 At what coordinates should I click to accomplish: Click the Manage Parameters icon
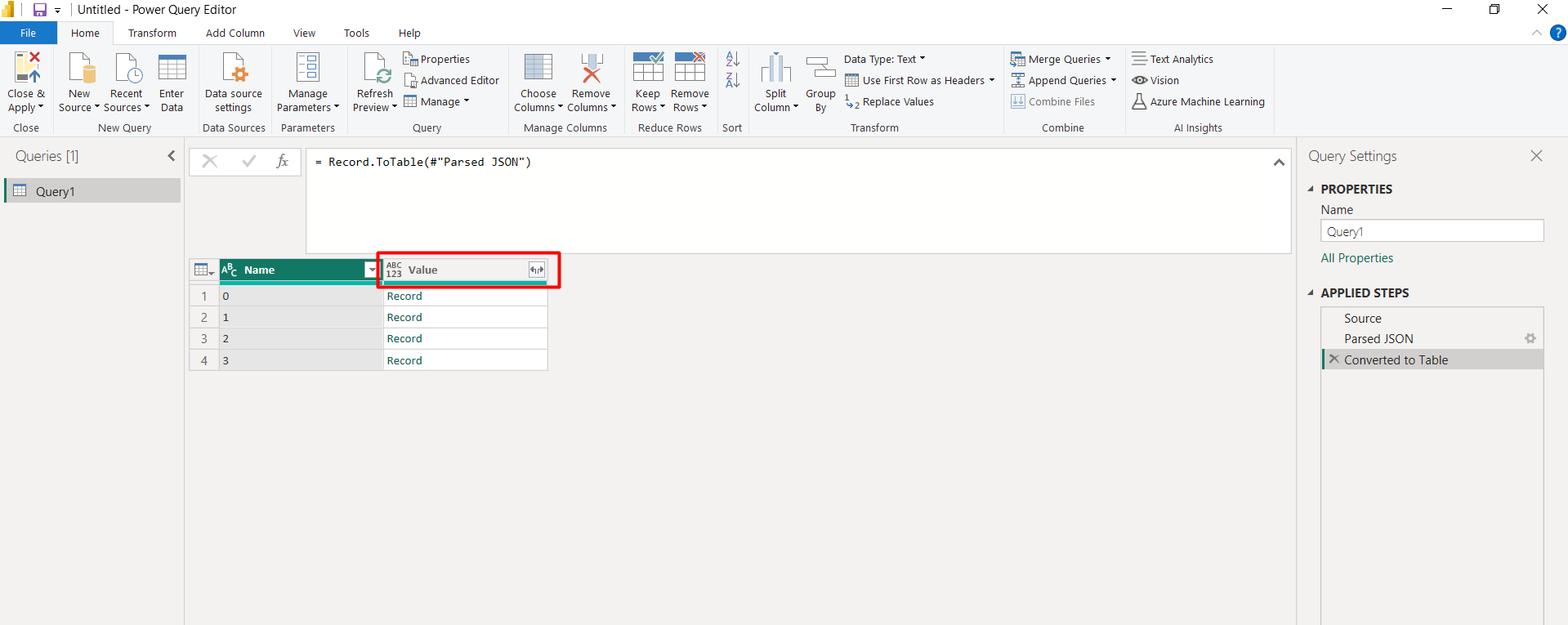(x=307, y=69)
